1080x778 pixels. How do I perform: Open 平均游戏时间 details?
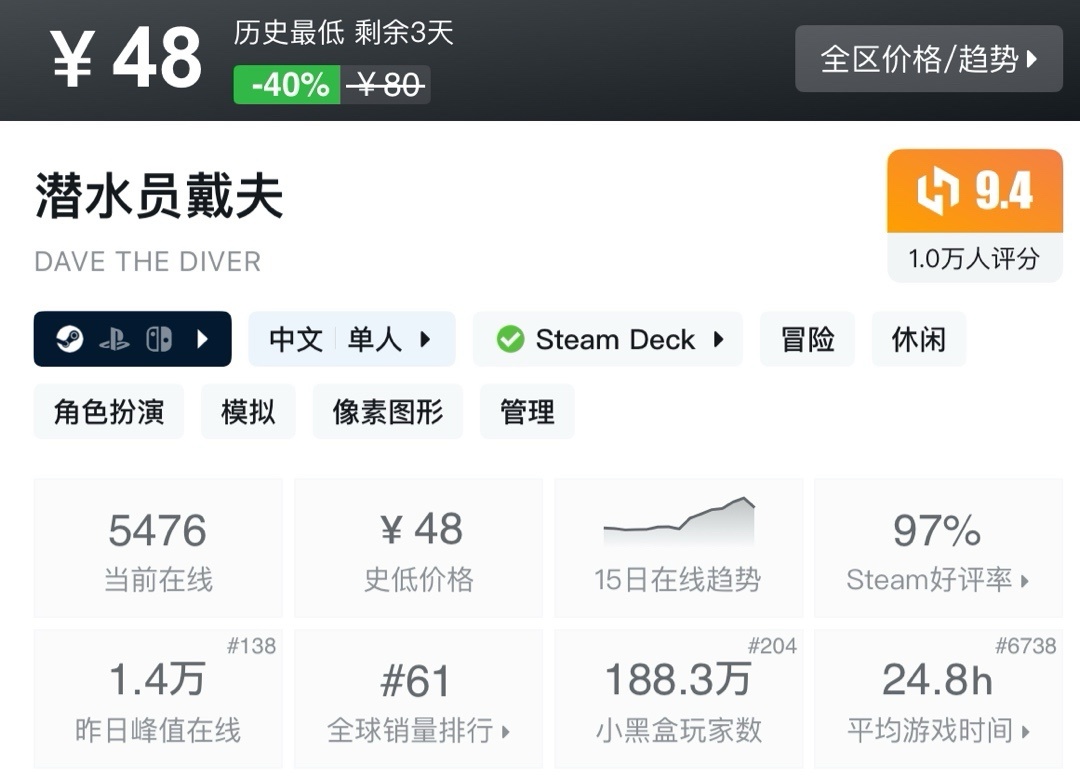pyautogui.click(x=937, y=700)
